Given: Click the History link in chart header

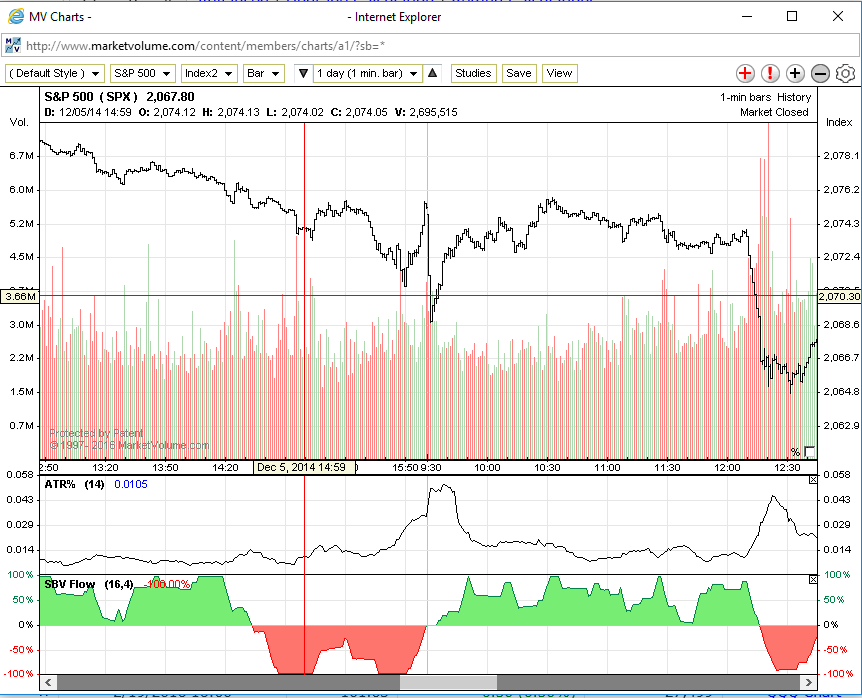Looking at the screenshot, I should (x=795, y=97).
